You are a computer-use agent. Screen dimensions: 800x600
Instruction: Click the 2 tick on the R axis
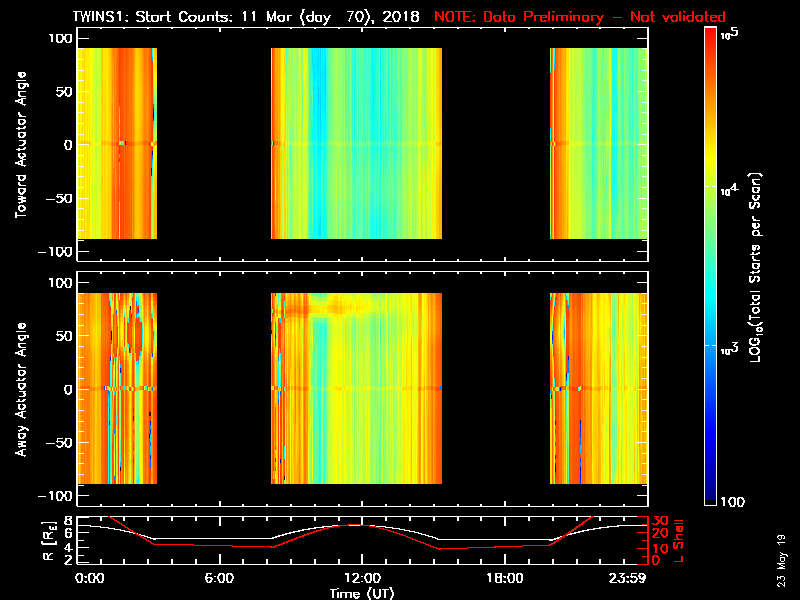tap(68, 560)
